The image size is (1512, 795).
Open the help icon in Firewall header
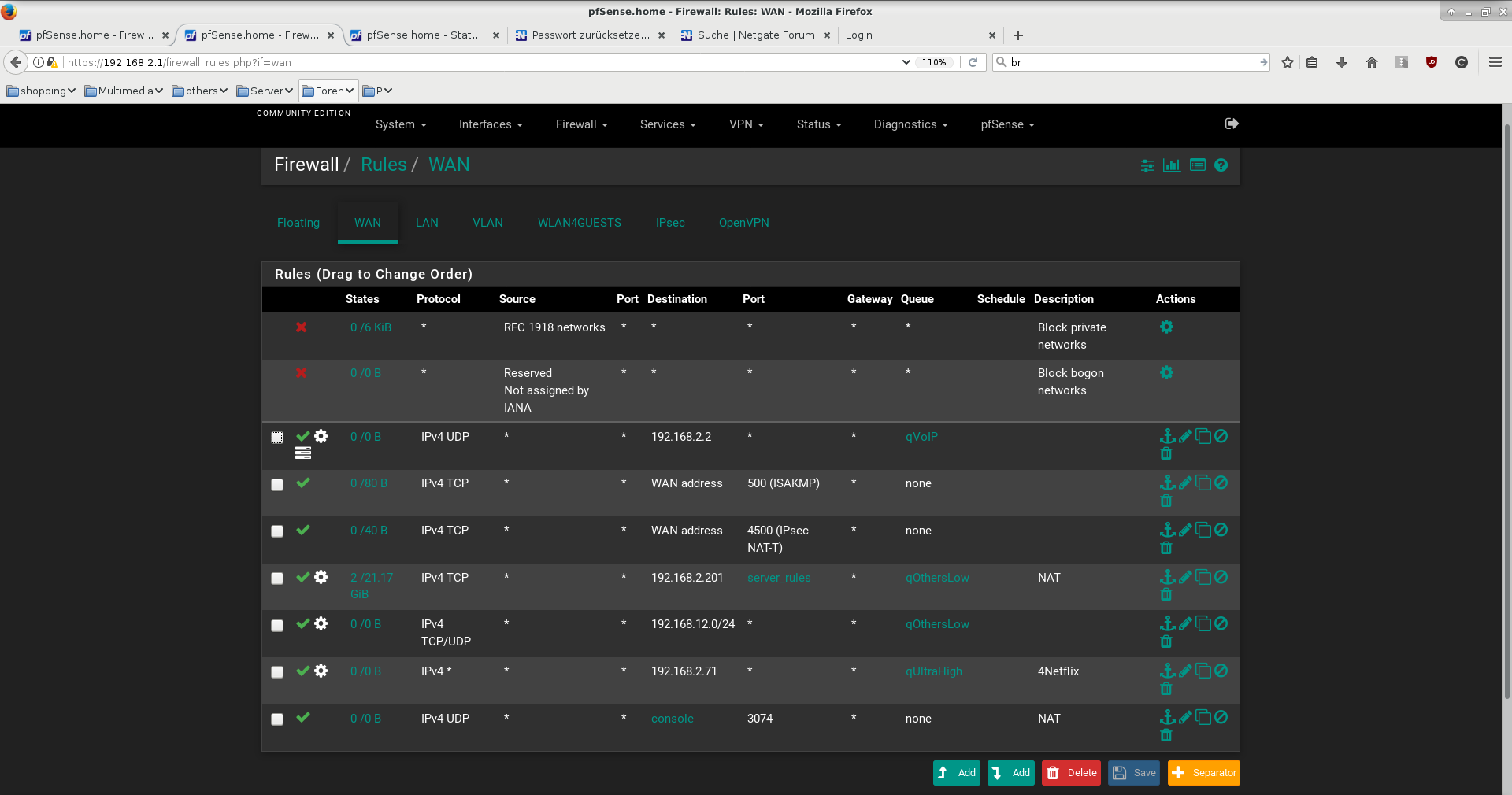[1221, 165]
